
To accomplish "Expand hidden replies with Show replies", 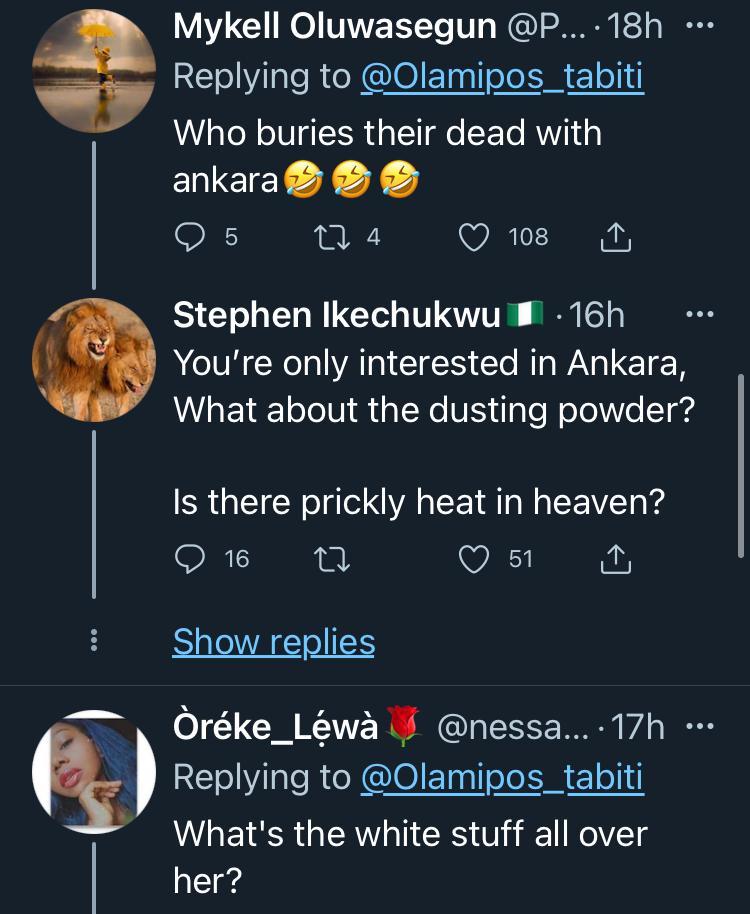I will (274, 642).
